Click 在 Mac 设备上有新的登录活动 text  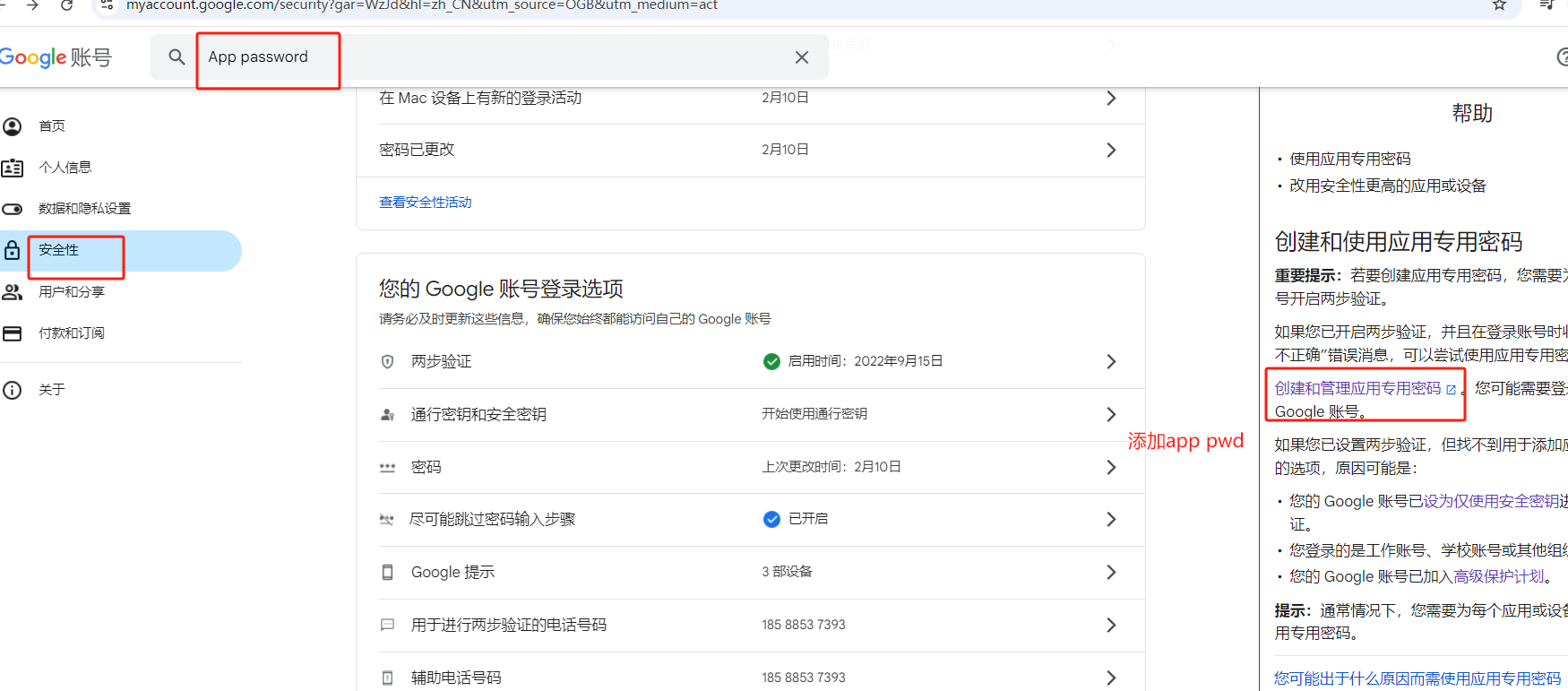pyautogui.click(x=480, y=98)
